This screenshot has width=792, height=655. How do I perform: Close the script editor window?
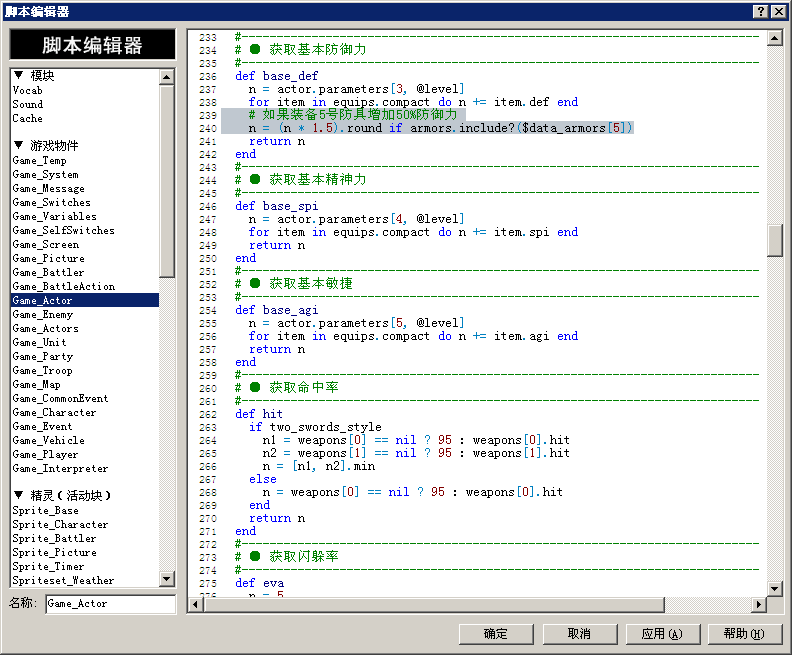[x=778, y=11]
